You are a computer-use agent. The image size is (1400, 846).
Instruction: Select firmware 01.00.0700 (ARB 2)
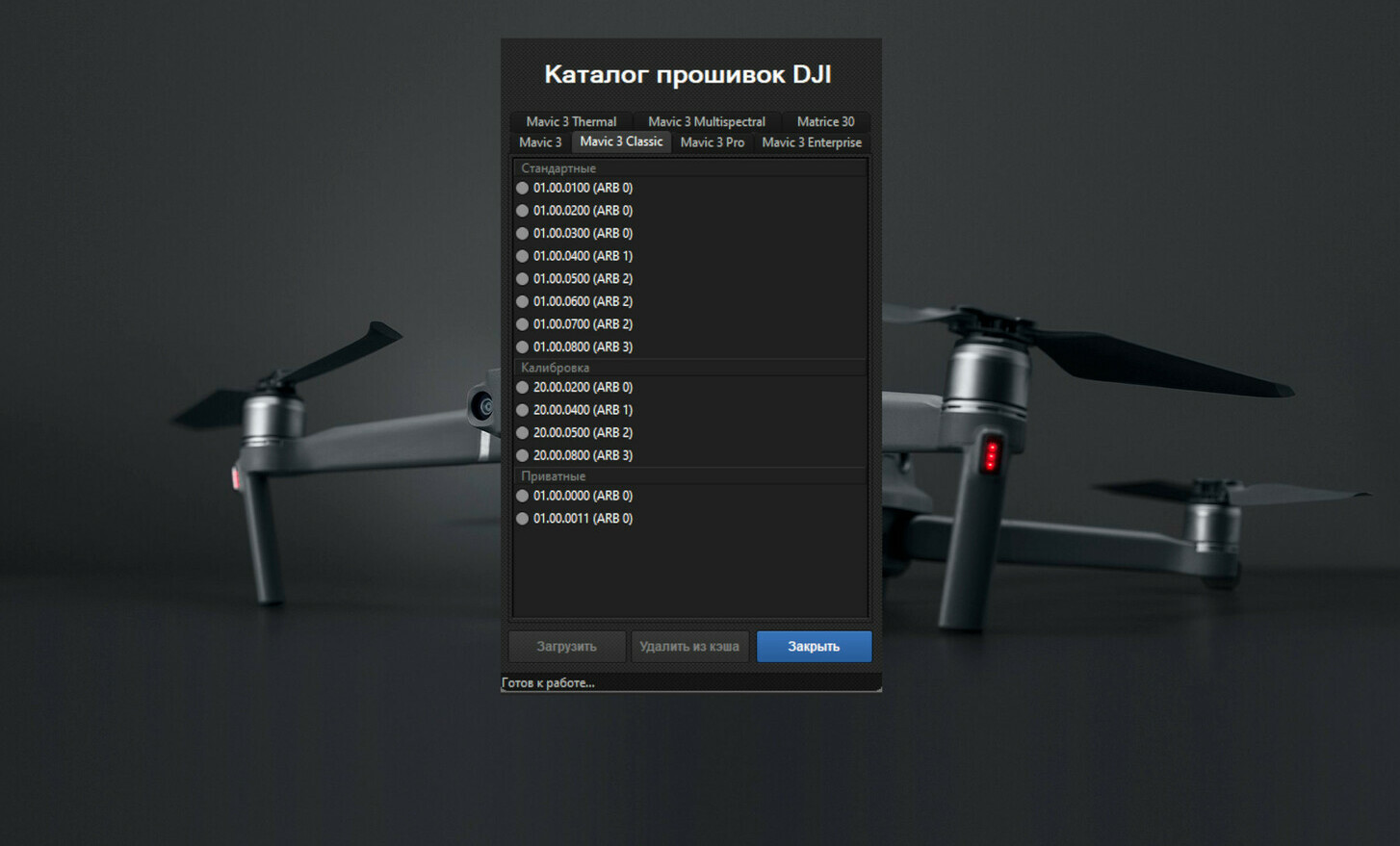tap(582, 324)
